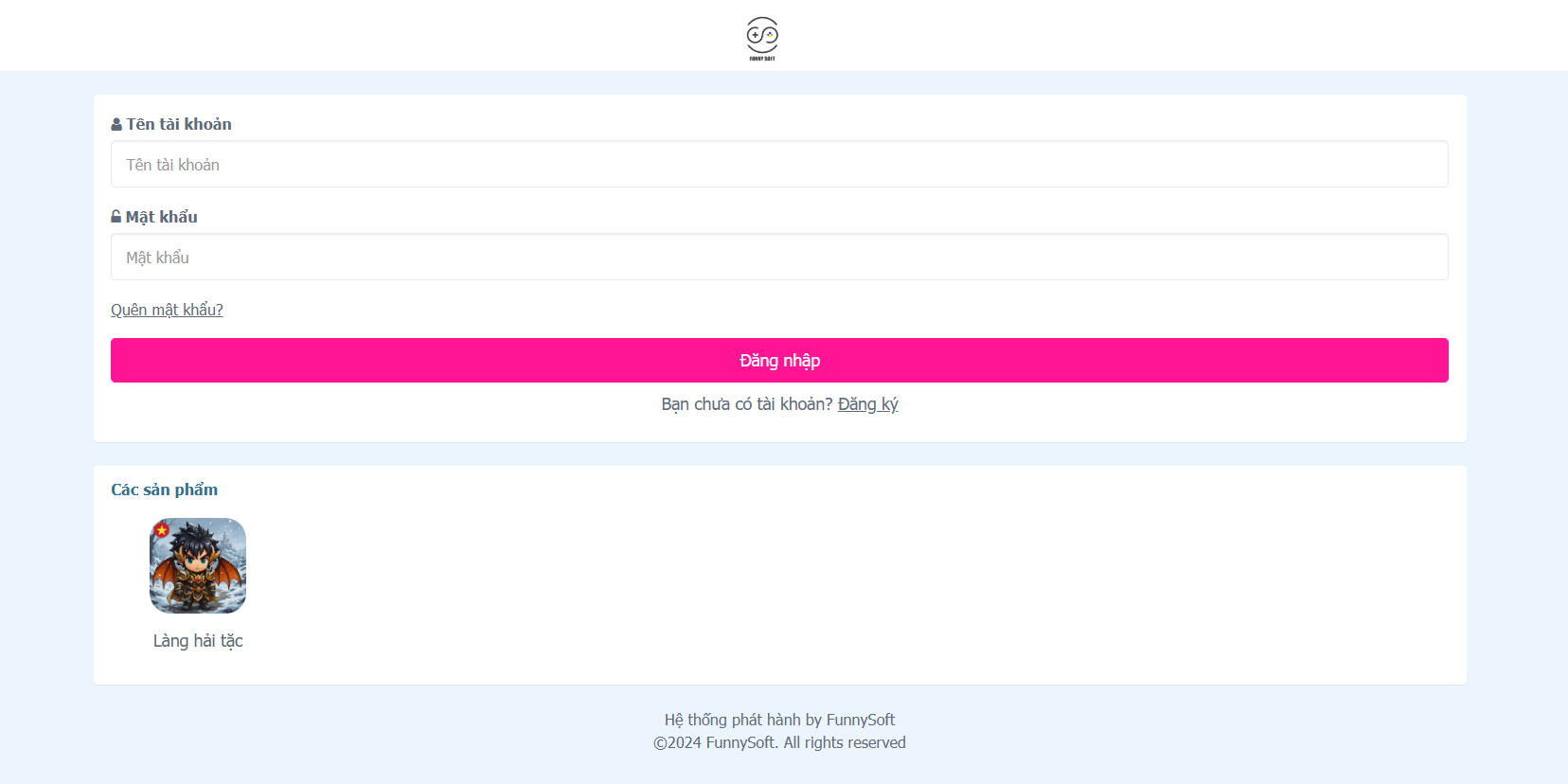Focus the Tên tài khoản input field

pos(778,165)
